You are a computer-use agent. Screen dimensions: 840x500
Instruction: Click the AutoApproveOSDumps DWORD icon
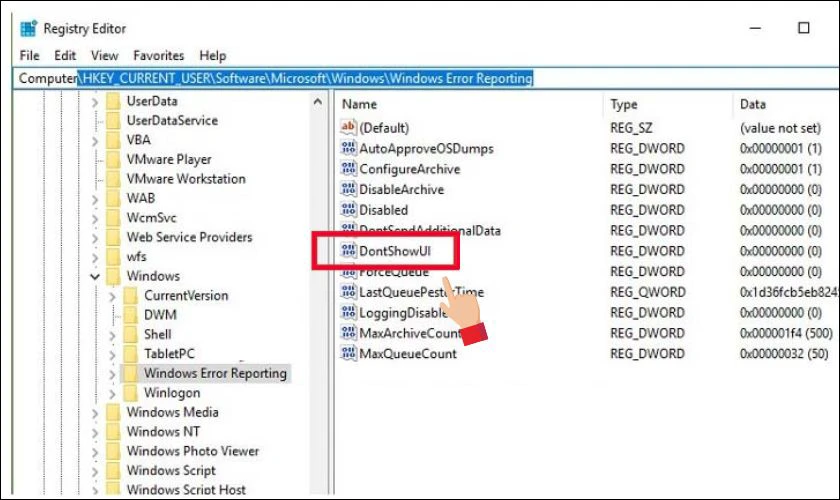[x=348, y=148]
